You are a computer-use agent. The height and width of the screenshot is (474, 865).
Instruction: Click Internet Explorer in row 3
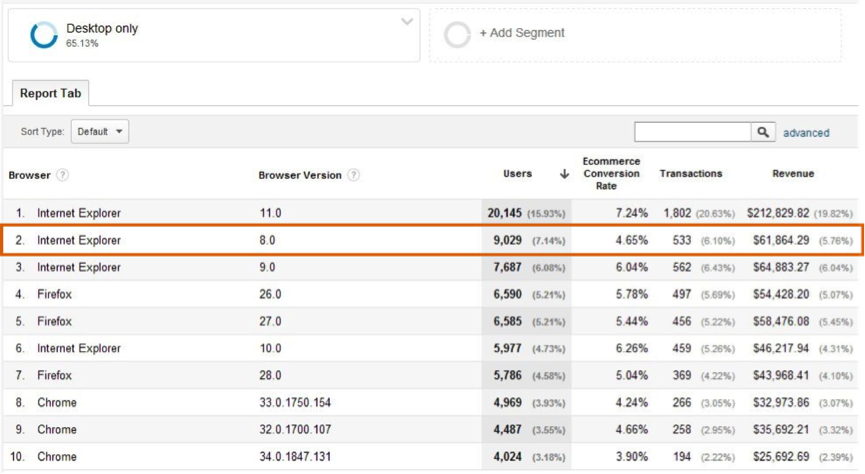pyautogui.click(x=79, y=267)
